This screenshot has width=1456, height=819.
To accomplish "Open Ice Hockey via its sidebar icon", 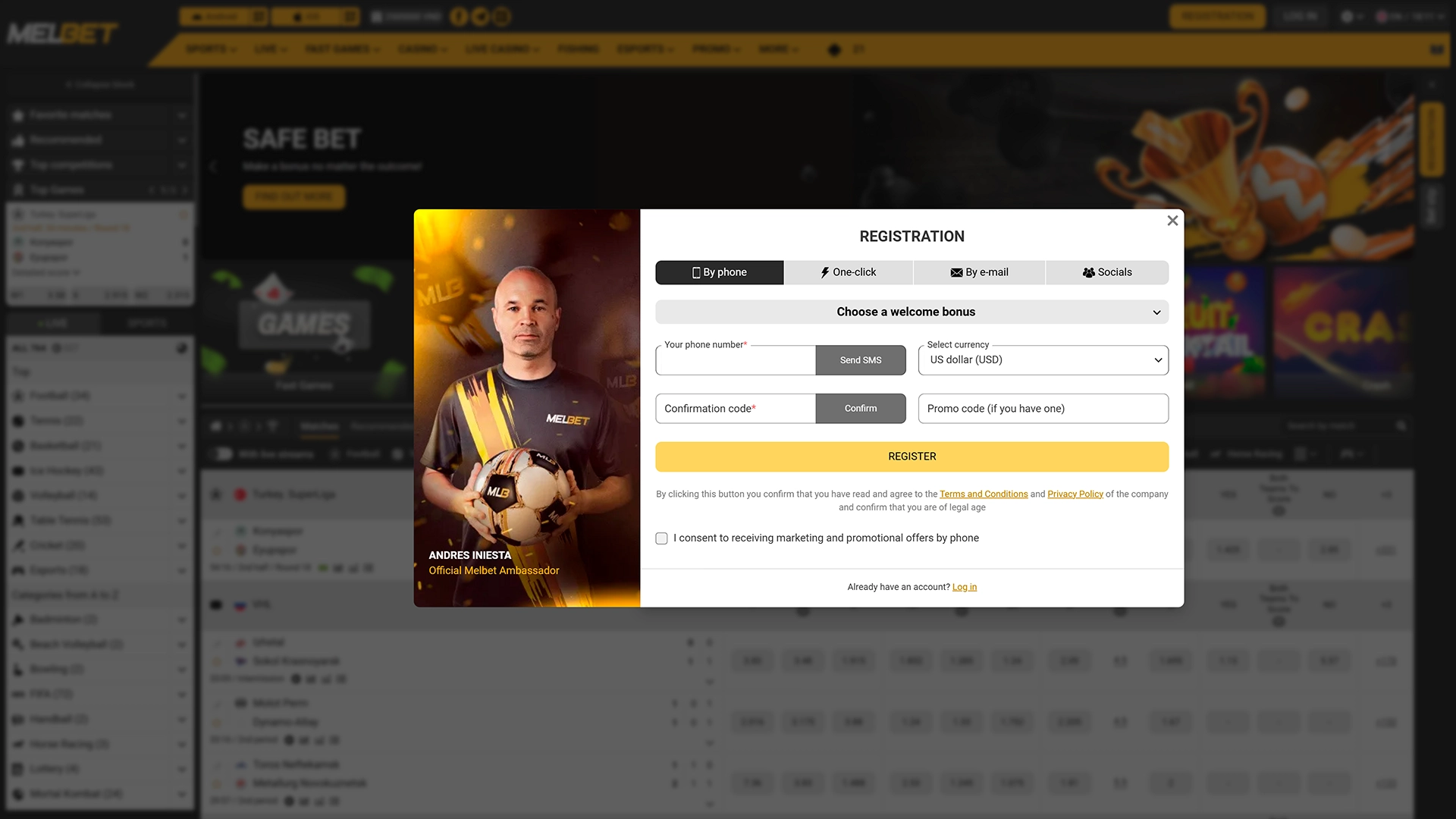I will click(17, 470).
